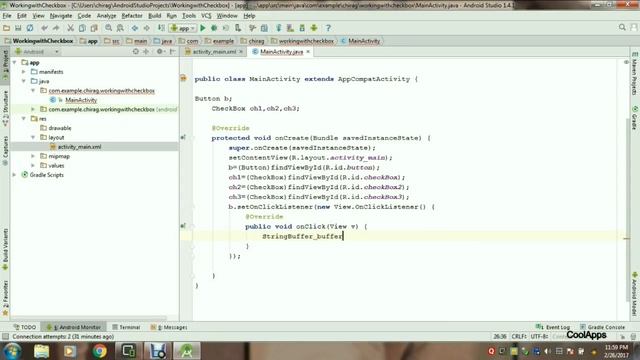Click the Android Device Monitor icon
The height and width of the screenshot is (360, 640).
314,28
